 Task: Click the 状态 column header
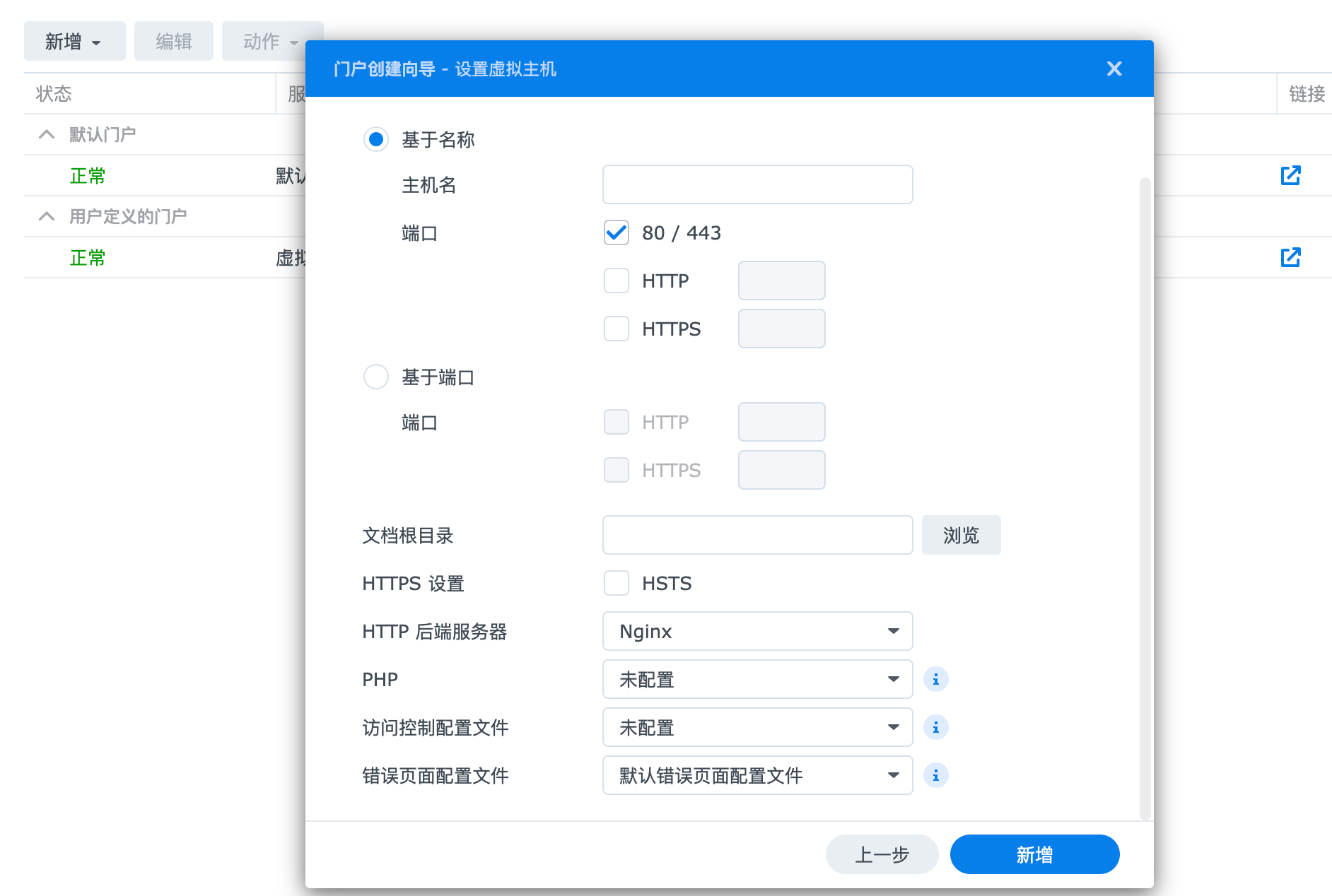point(150,93)
